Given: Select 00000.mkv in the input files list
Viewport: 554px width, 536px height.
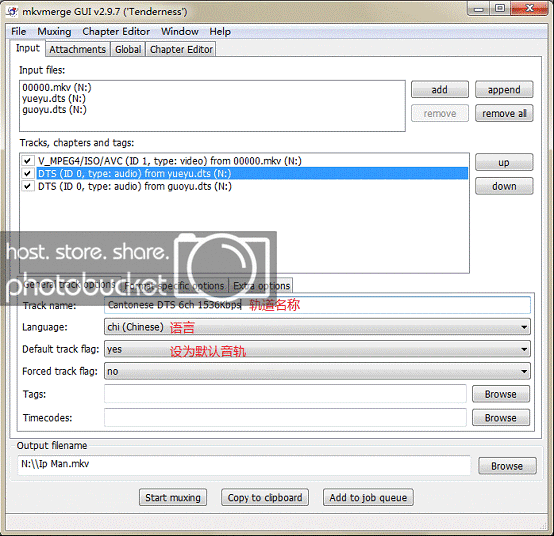Looking at the screenshot, I should coord(57,87).
